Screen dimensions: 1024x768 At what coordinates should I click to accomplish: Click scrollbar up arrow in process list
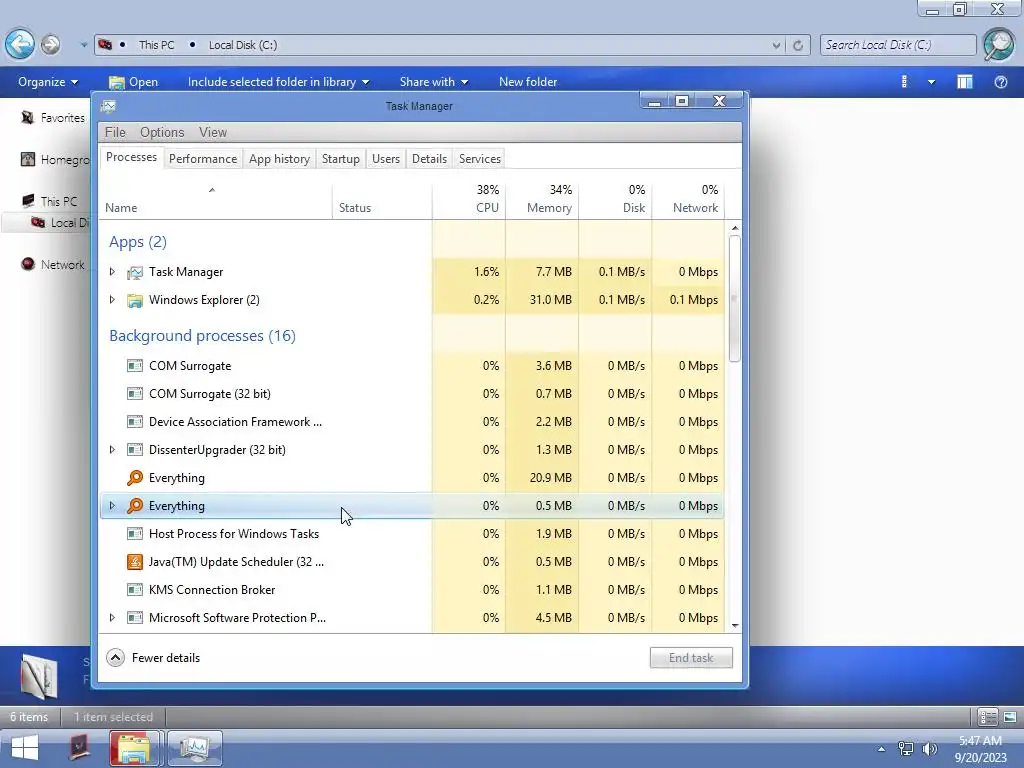735,228
